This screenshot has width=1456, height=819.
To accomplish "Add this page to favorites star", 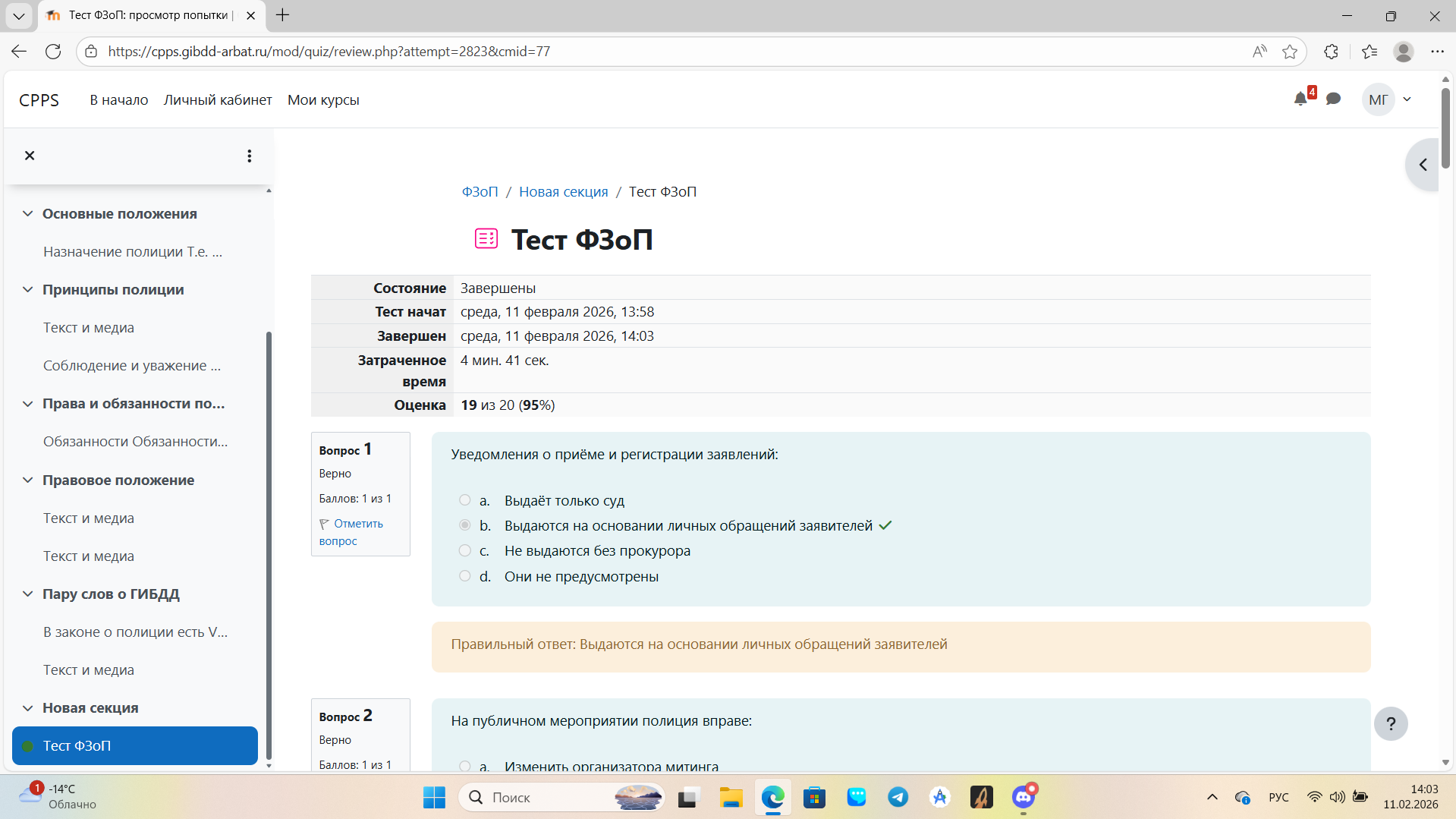I will [x=1290, y=52].
